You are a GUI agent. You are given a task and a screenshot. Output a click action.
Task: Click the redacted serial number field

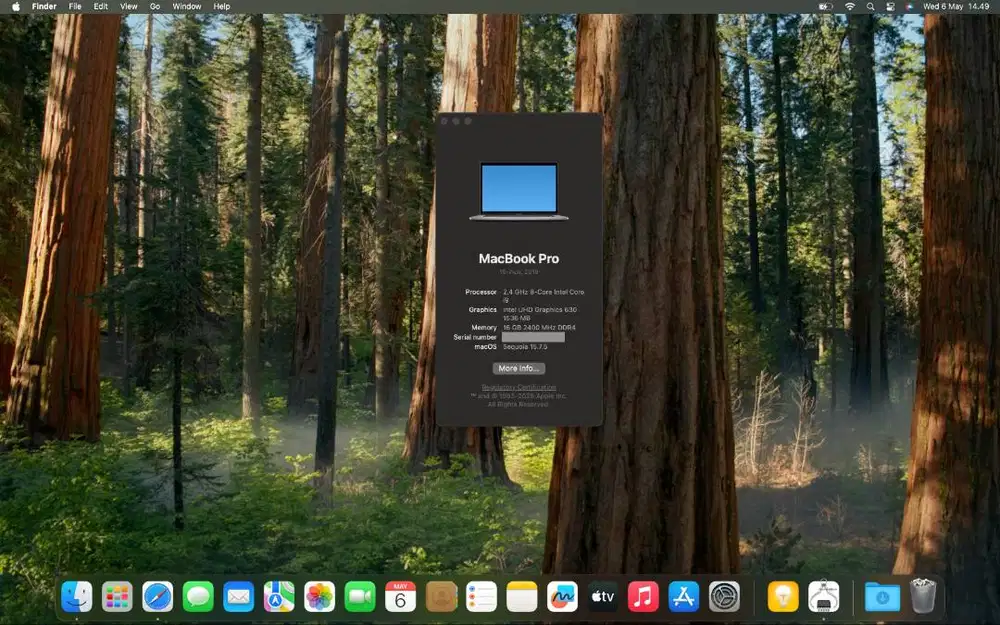pyautogui.click(x=533, y=337)
